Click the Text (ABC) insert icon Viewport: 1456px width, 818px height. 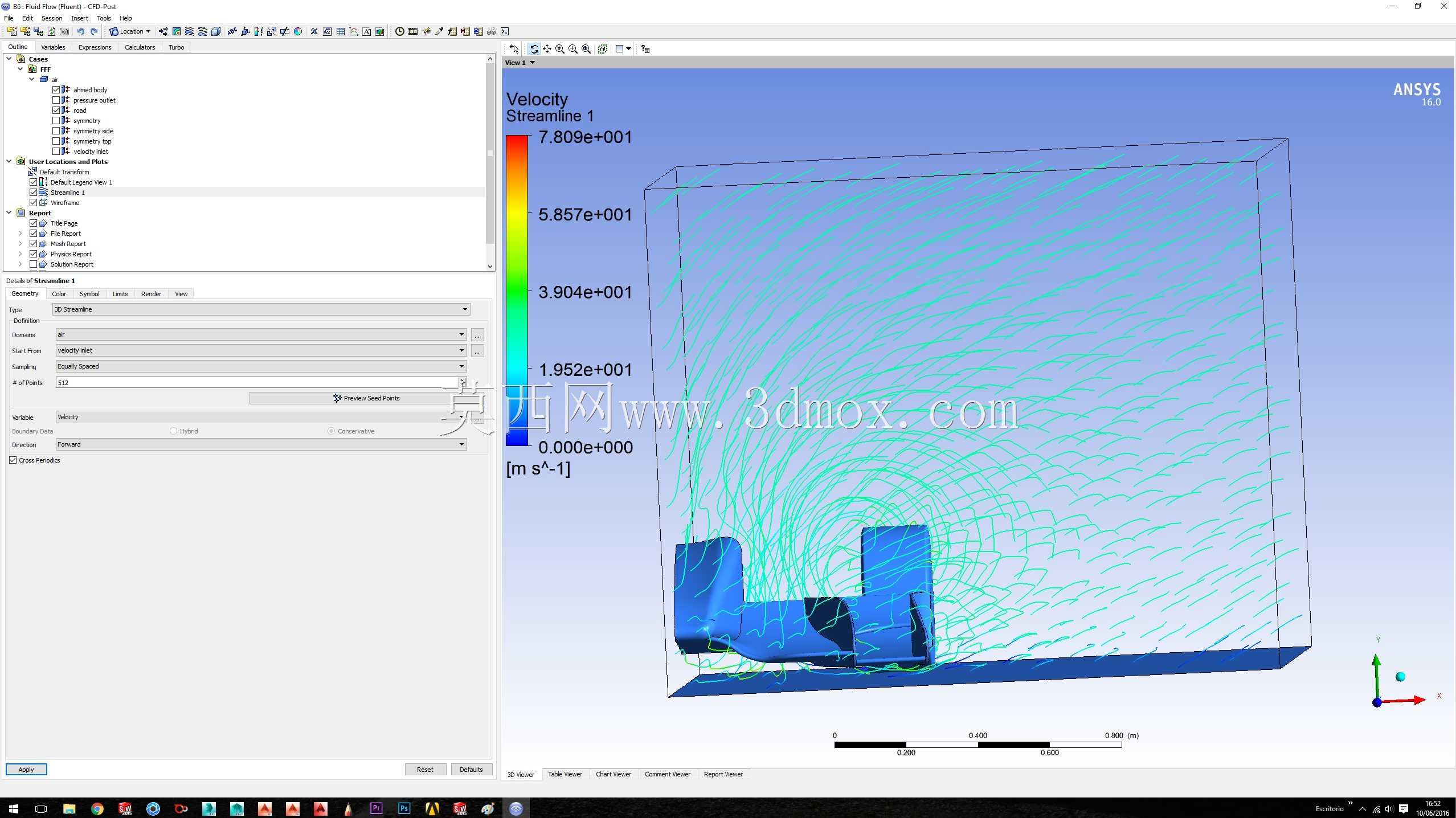(x=232, y=31)
